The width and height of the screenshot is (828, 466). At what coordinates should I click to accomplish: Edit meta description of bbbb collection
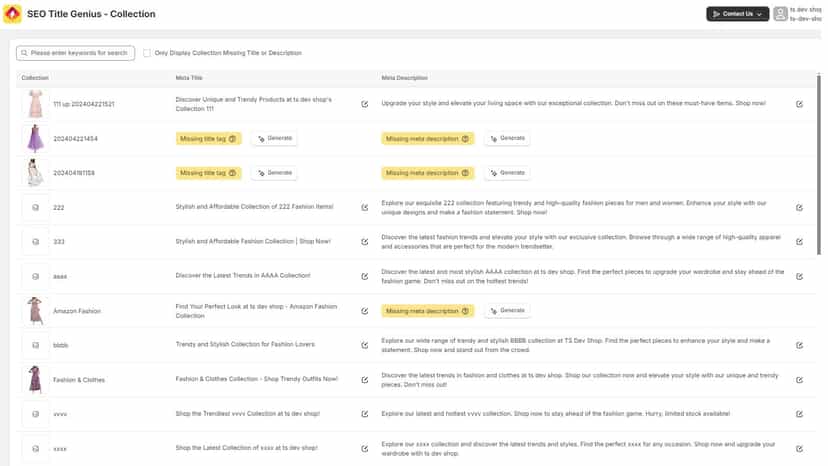click(799, 345)
